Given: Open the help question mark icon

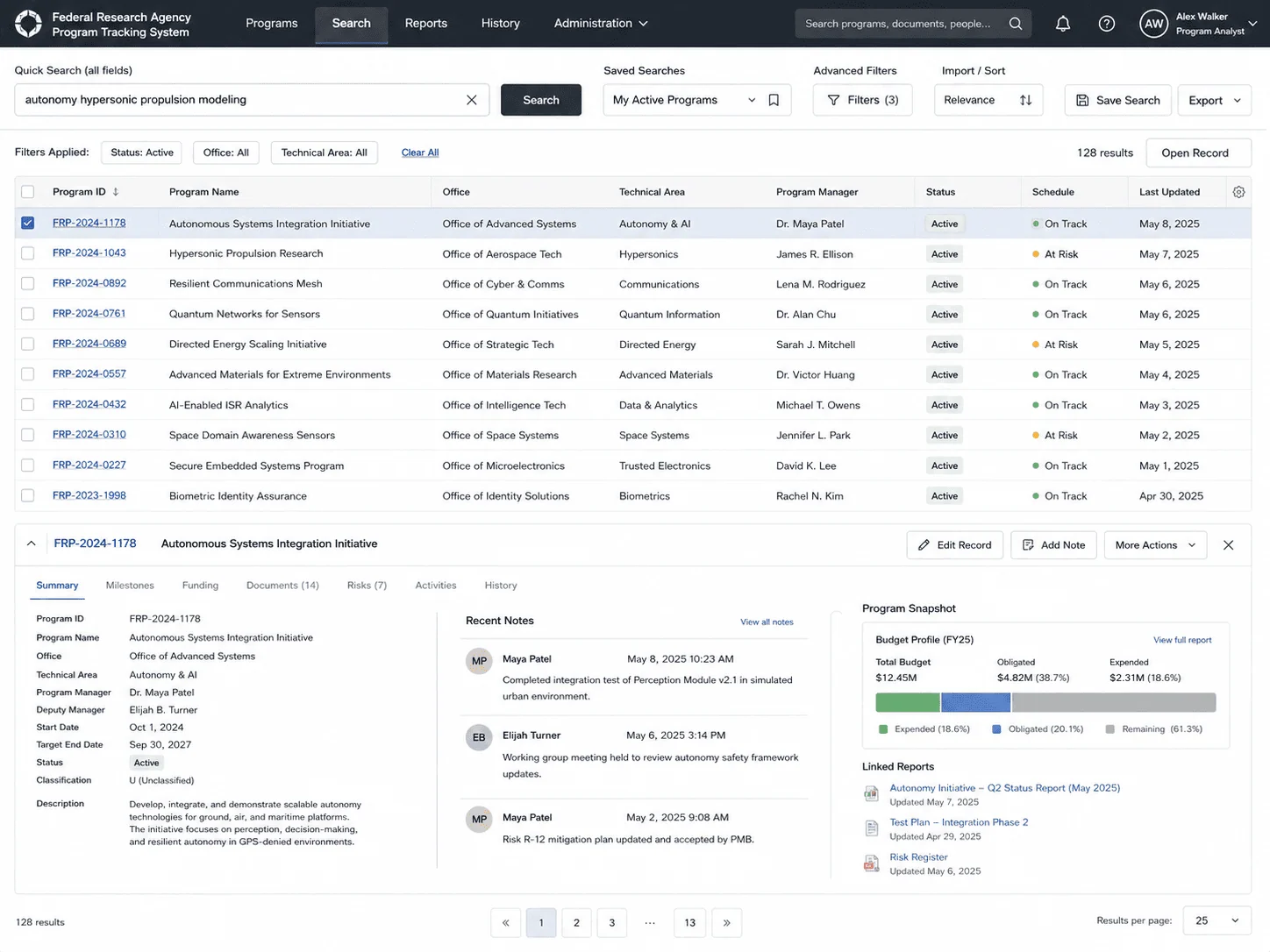Looking at the screenshot, I should click(x=1107, y=24).
